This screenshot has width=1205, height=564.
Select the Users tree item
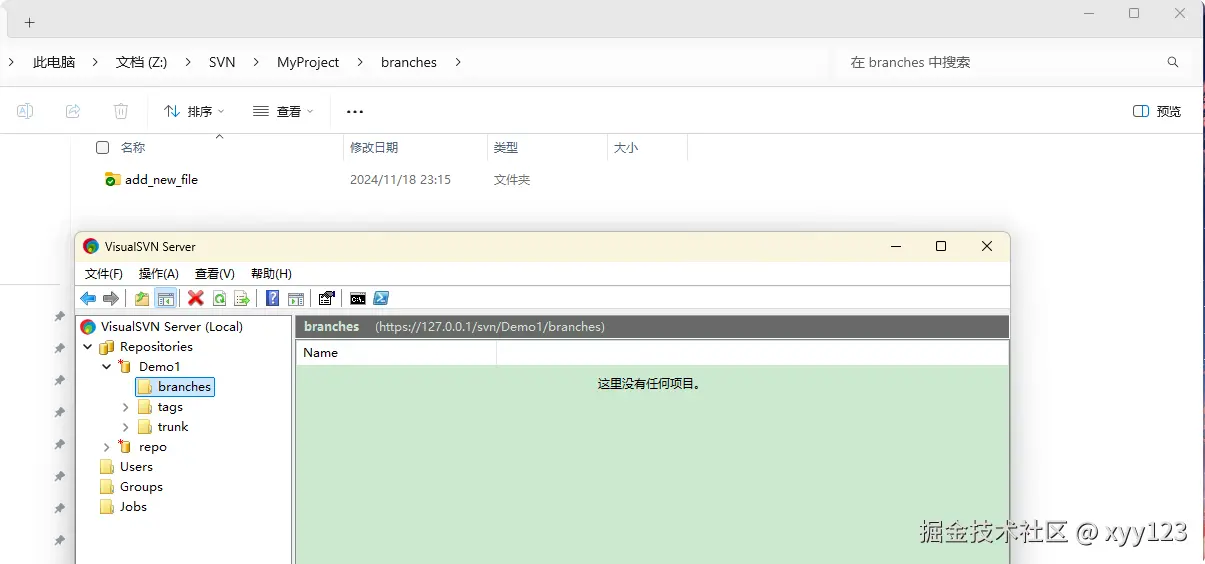136,467
